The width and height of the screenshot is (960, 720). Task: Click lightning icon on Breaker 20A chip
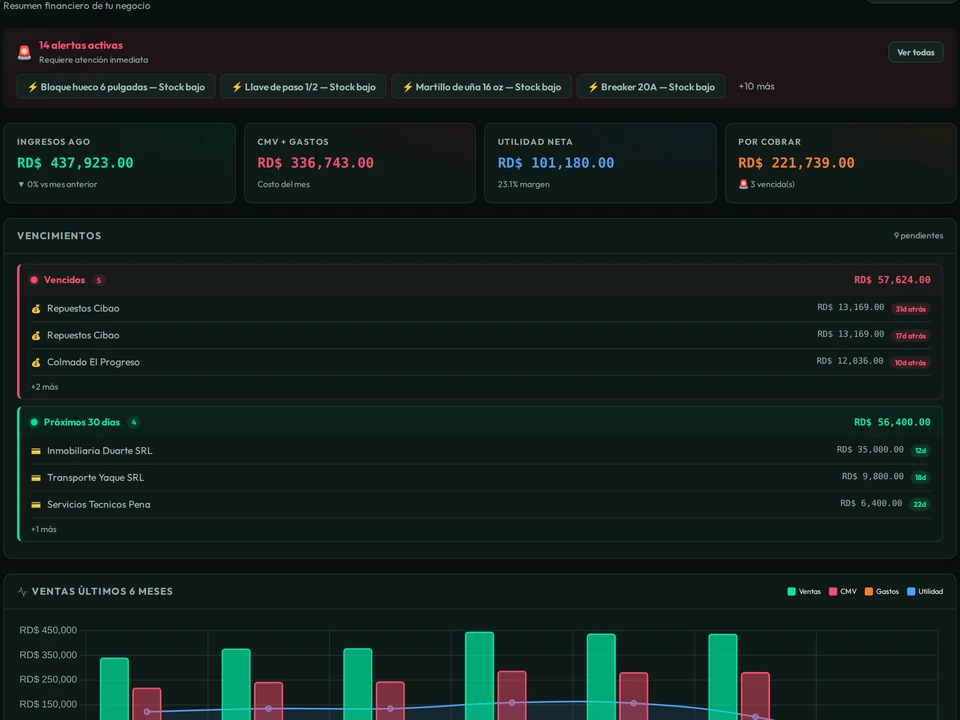[593, 87]
